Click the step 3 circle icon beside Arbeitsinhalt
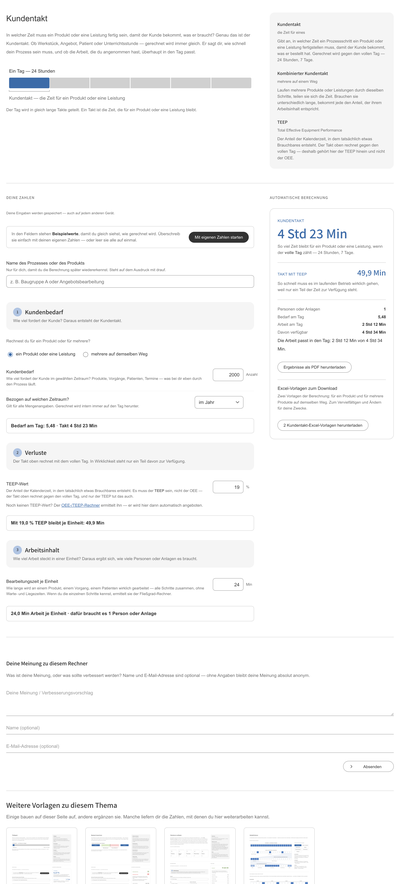Image resolution: width=400 pixels, height=884 pixels. pyautogui.click(x=17, y=549)
